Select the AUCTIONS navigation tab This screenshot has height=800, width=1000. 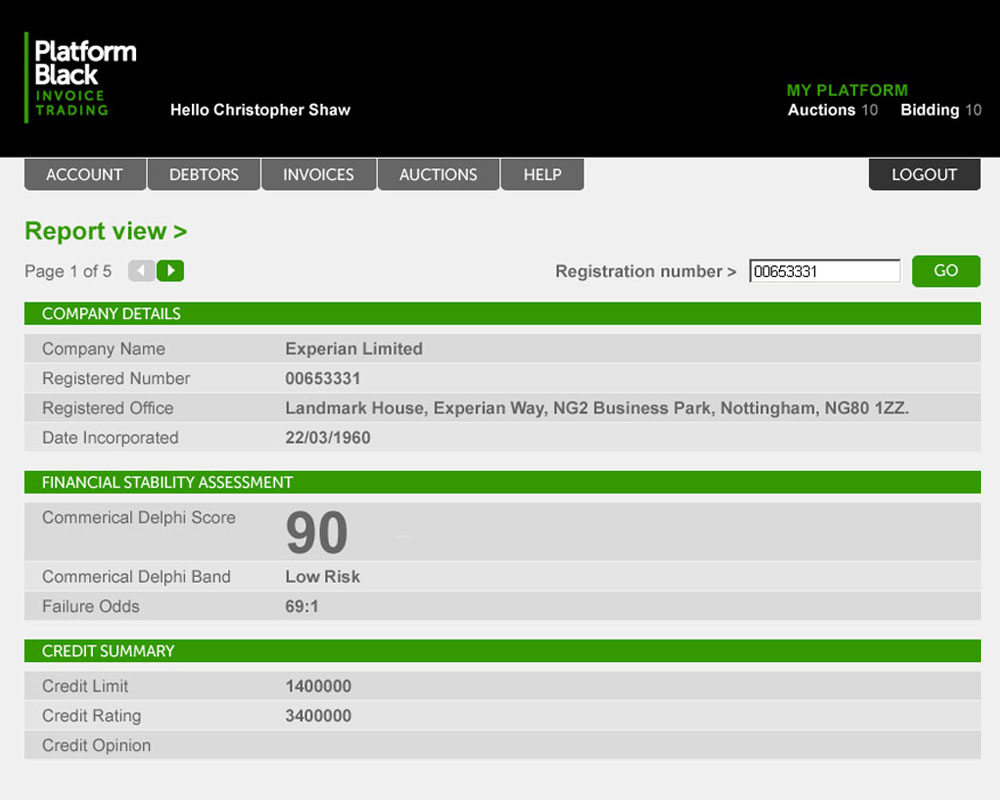coord(438,174)
